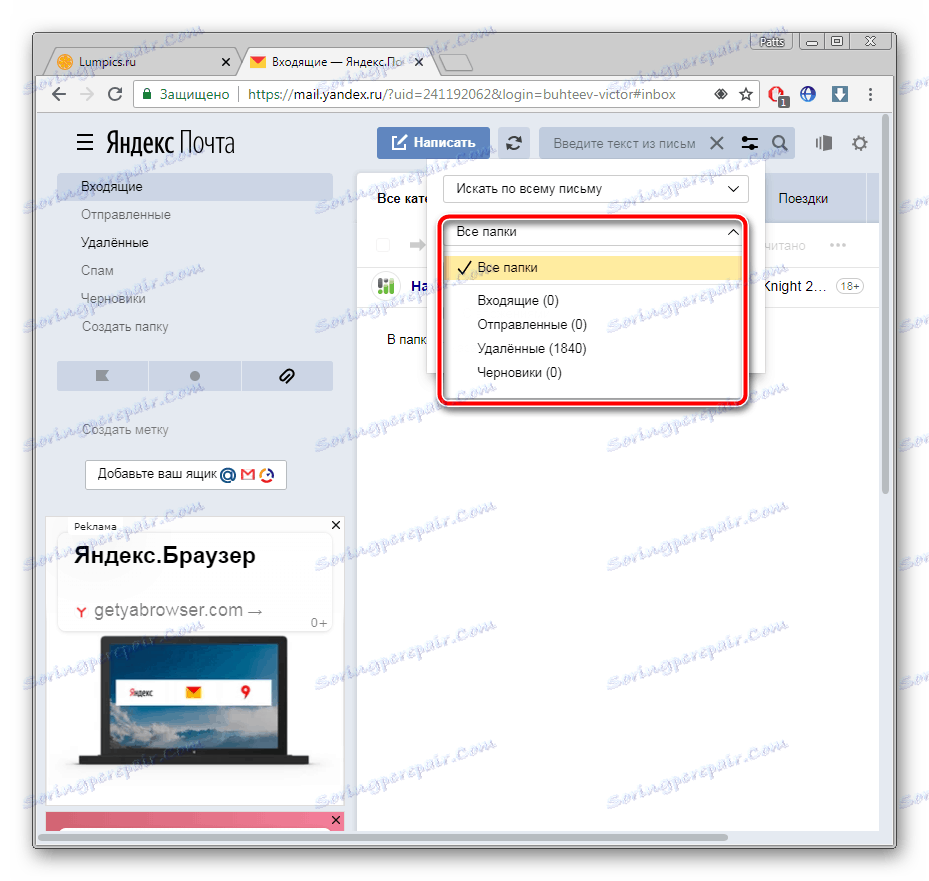Screen dimensions: 929x881
Task: Click the vertical page scrollbar
Action: (x=886, y=303)
